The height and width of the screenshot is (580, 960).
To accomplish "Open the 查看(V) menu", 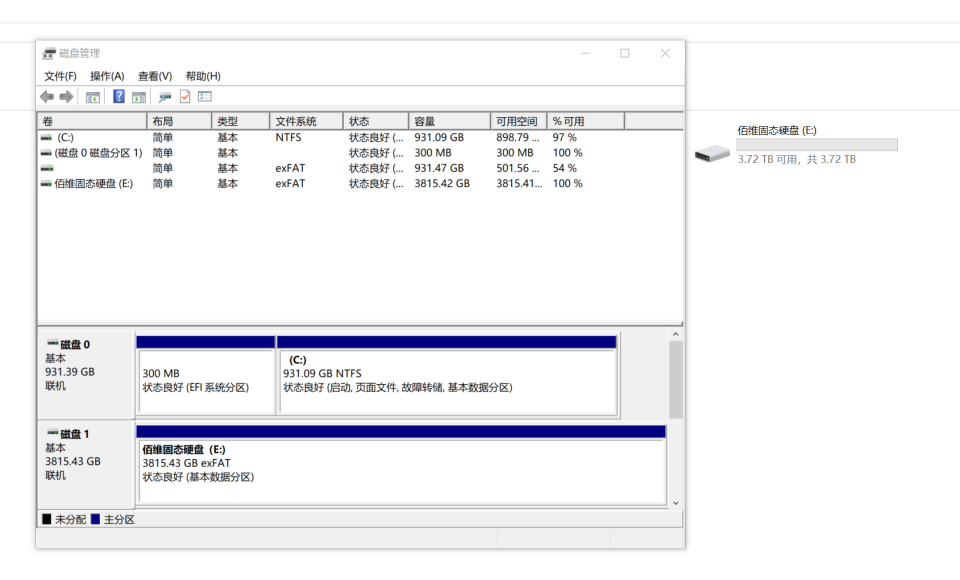I will tap(155, 76).
